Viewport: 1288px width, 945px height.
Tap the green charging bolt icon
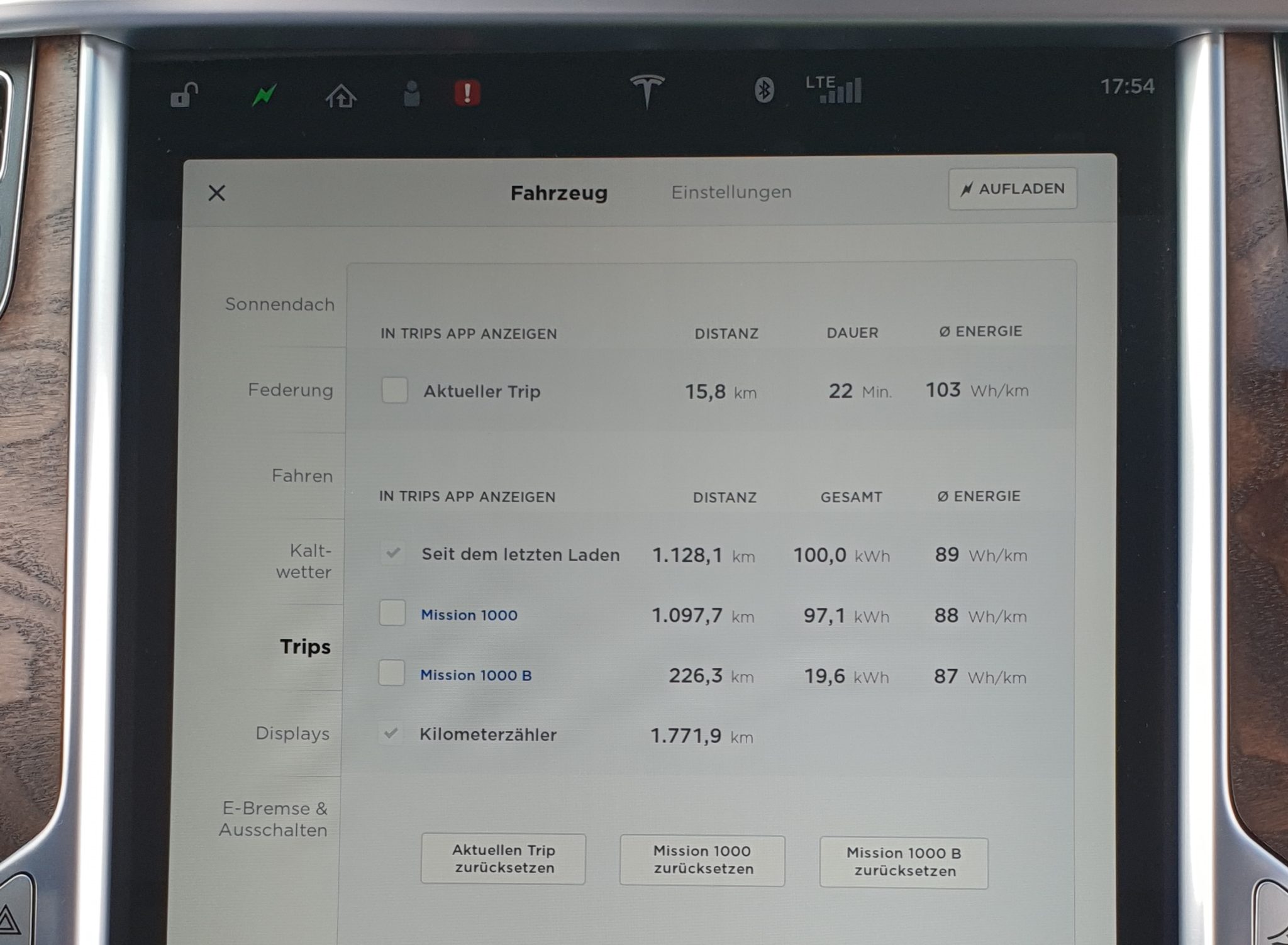pos(264,92)
